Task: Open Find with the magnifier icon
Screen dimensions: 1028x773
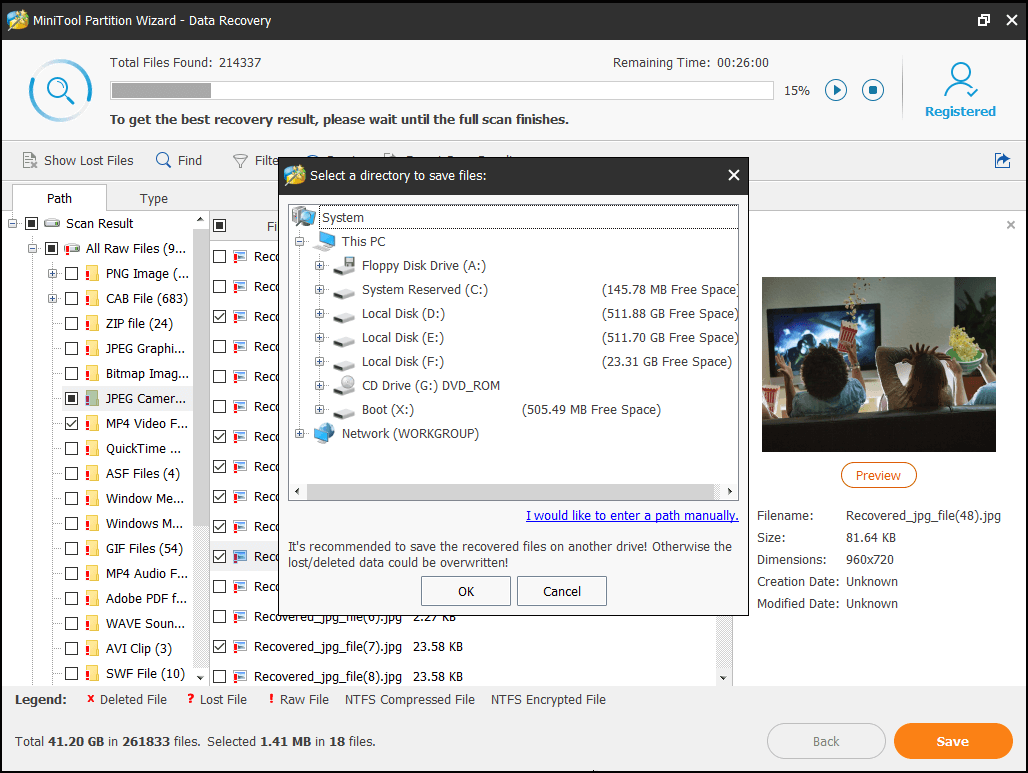Action: [x=163, y=160]
